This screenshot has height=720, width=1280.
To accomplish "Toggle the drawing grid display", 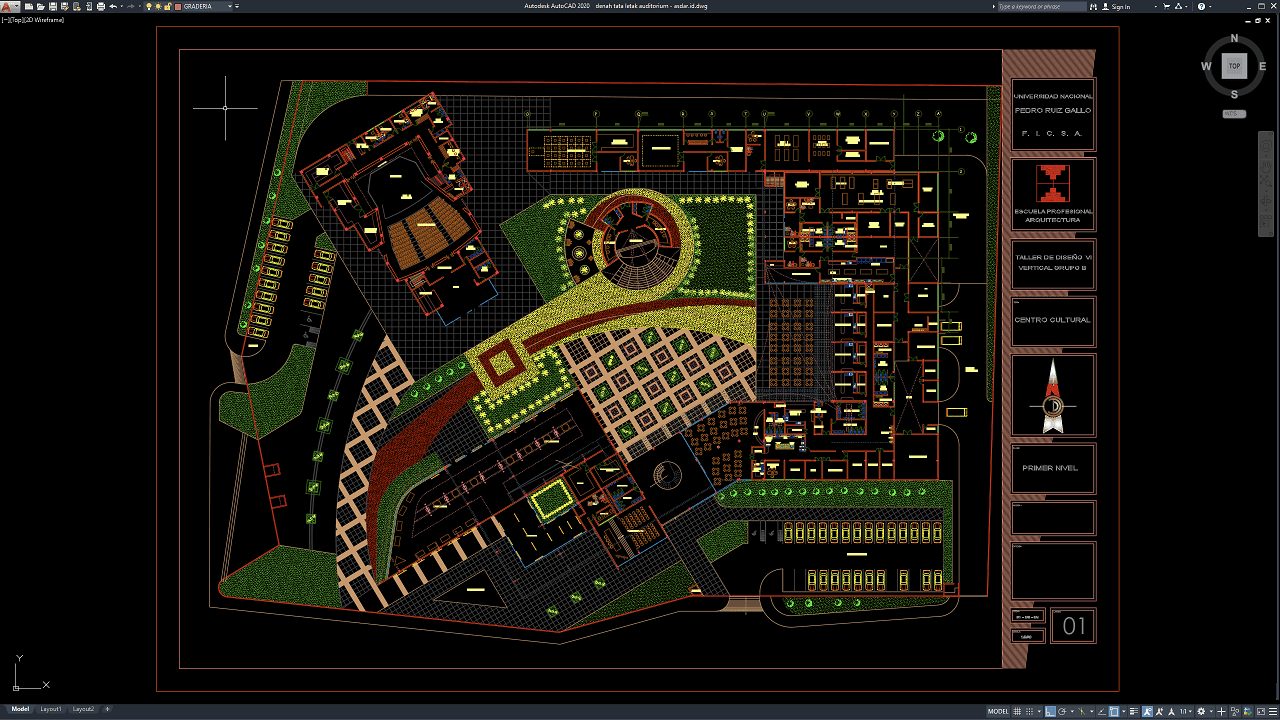I will (1017, 712).
